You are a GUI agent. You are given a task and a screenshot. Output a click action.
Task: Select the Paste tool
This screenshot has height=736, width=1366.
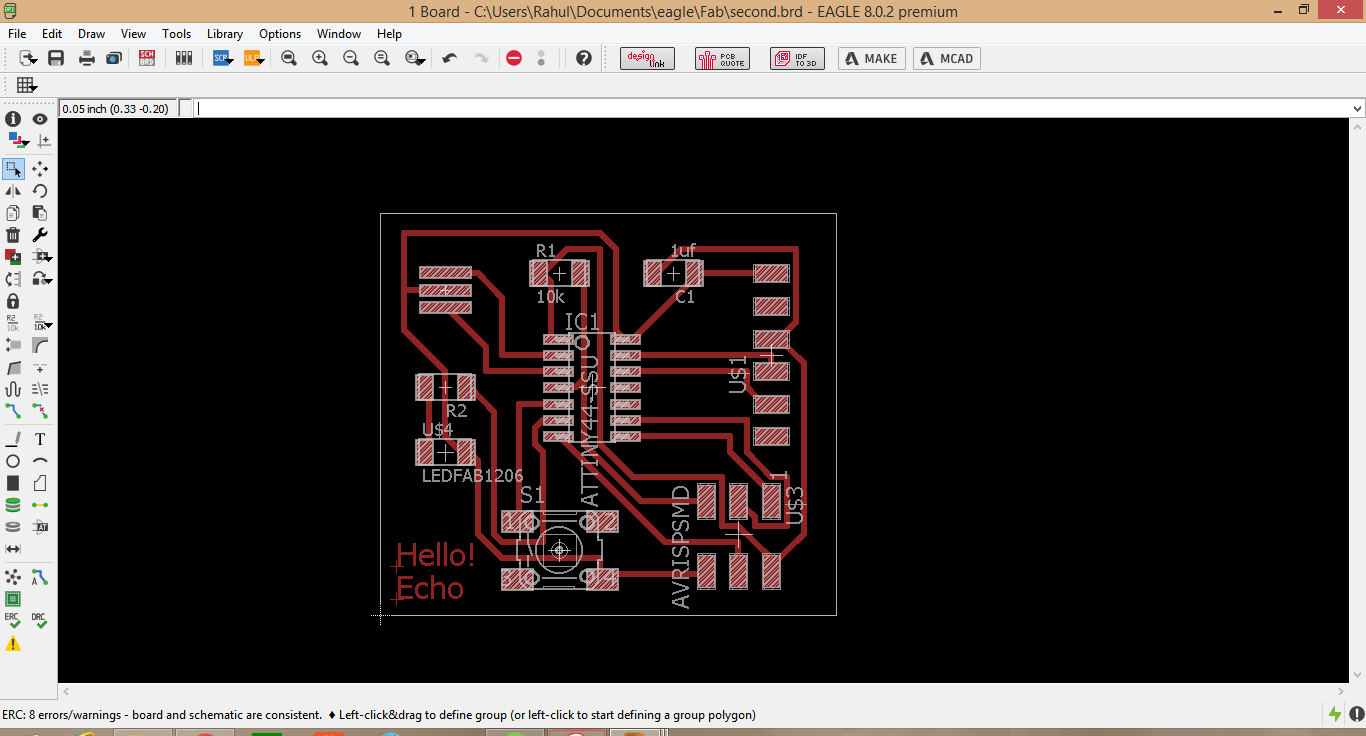40,213
